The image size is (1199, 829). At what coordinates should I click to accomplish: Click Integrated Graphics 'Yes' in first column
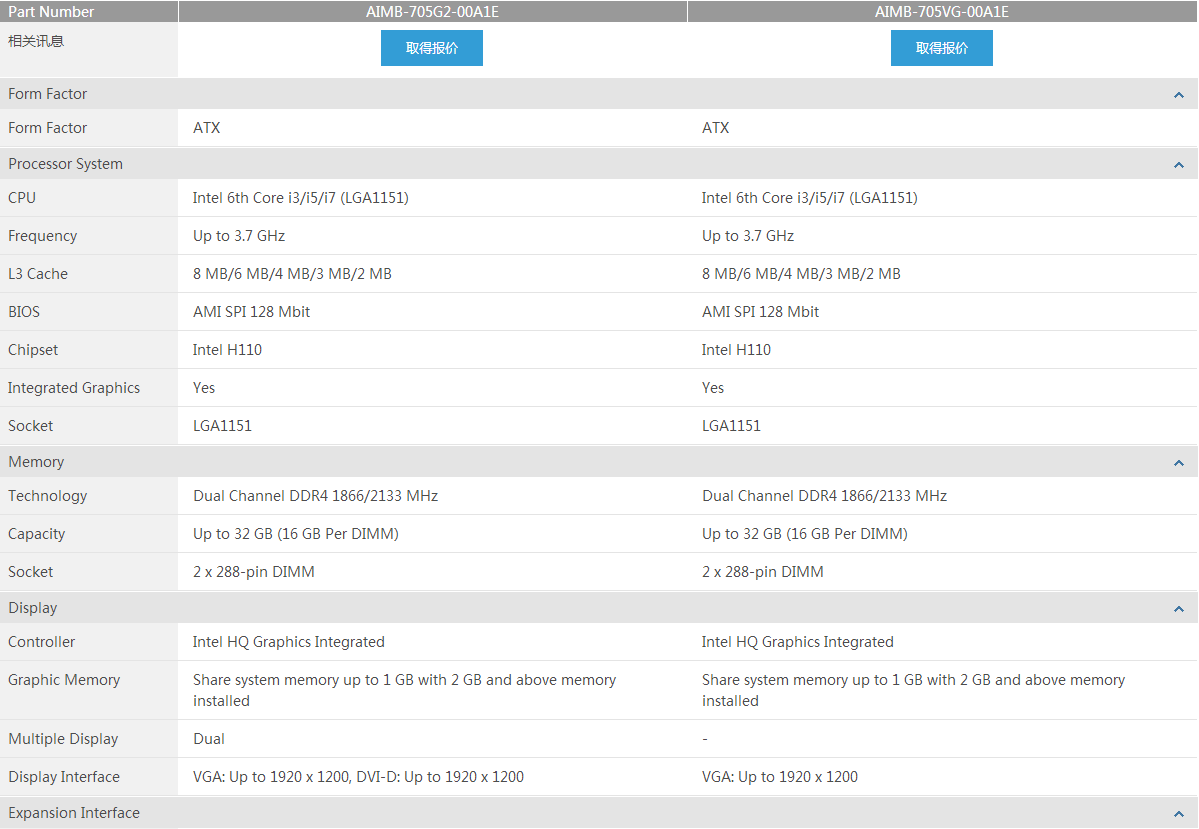pos(203,388)
